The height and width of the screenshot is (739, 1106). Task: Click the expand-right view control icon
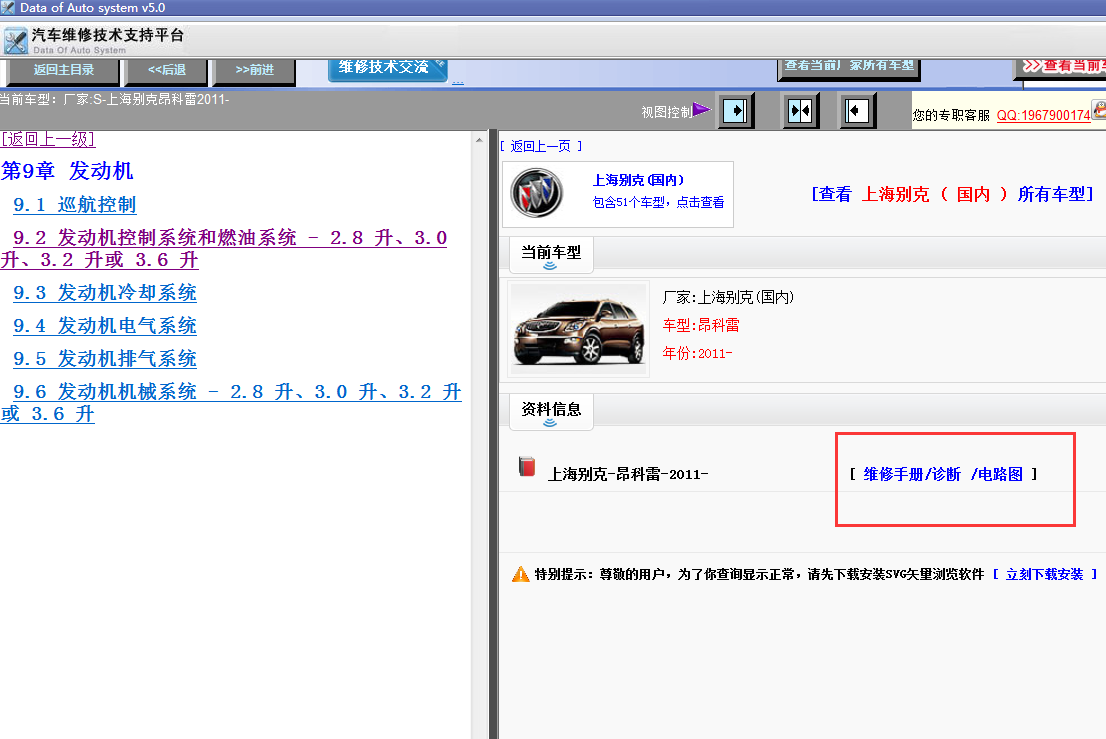tap(735, 111)
